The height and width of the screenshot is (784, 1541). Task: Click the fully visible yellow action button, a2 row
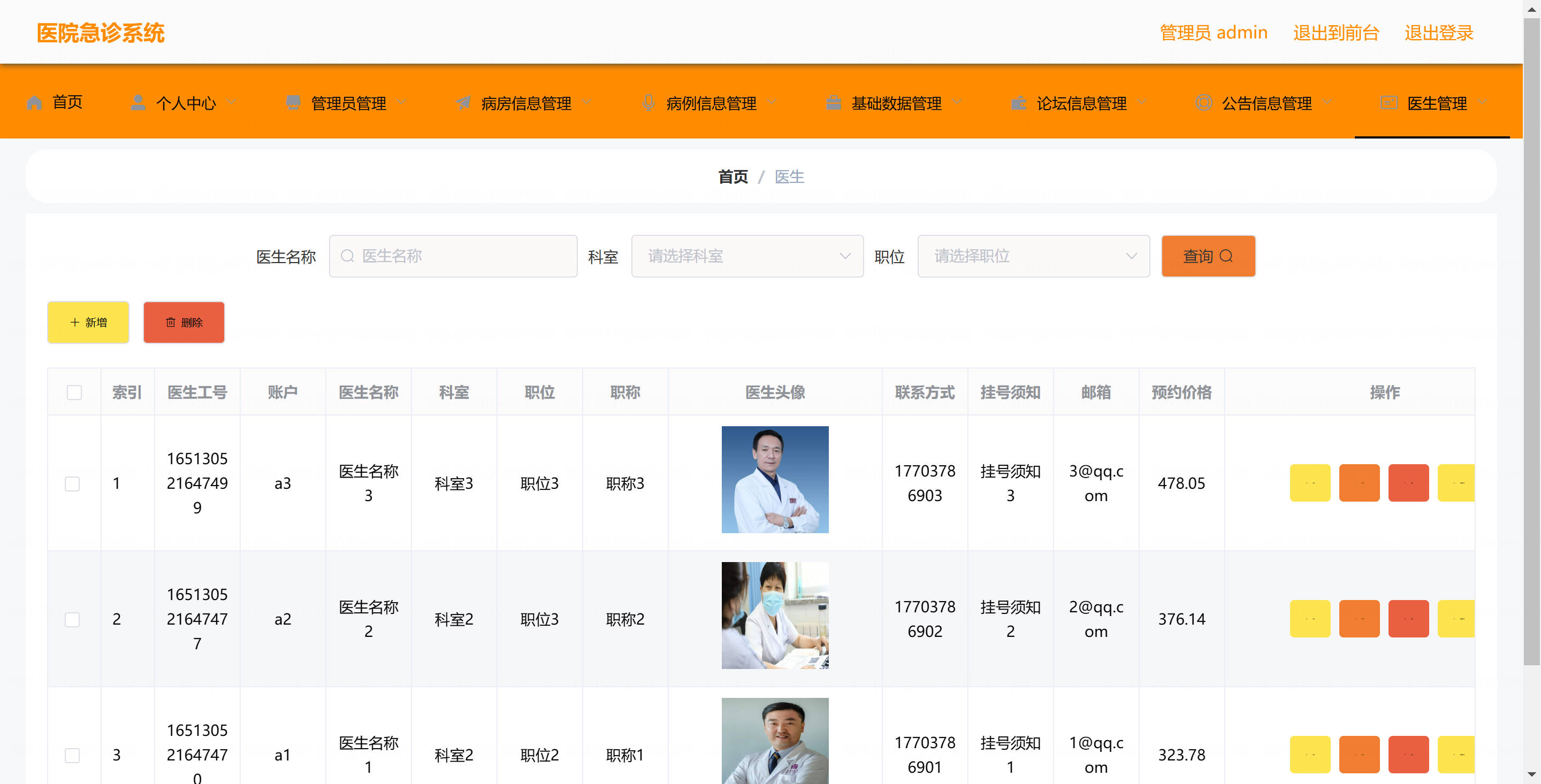coord(1310,618)
